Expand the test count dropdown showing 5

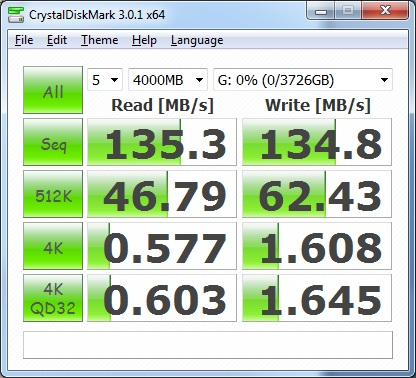(105, 80)
